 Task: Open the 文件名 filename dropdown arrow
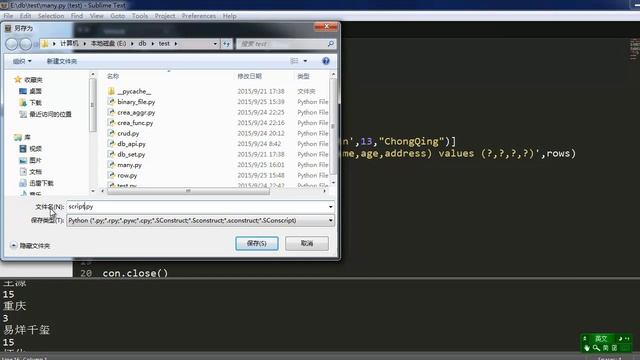(x=330, y=207)
